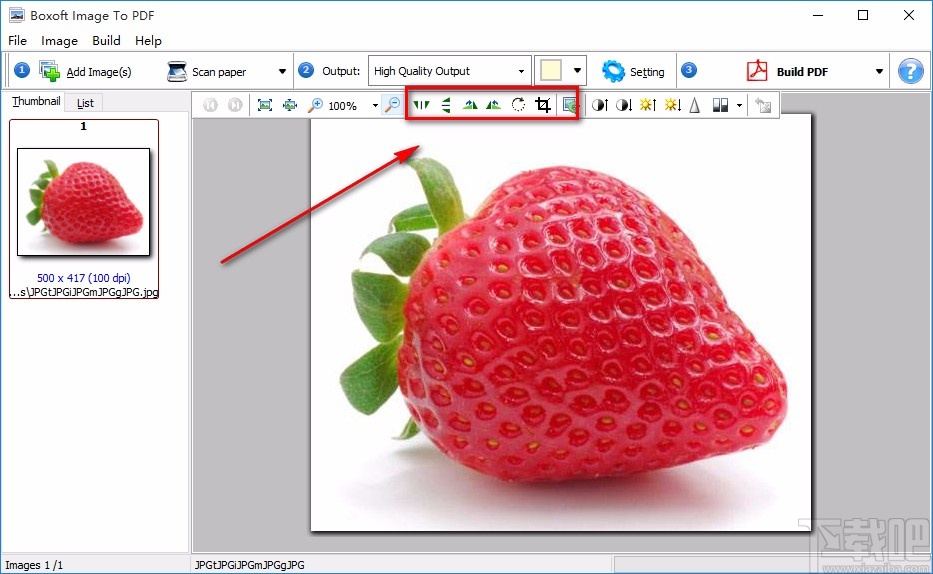Click the large strawberry preview image

561,322
